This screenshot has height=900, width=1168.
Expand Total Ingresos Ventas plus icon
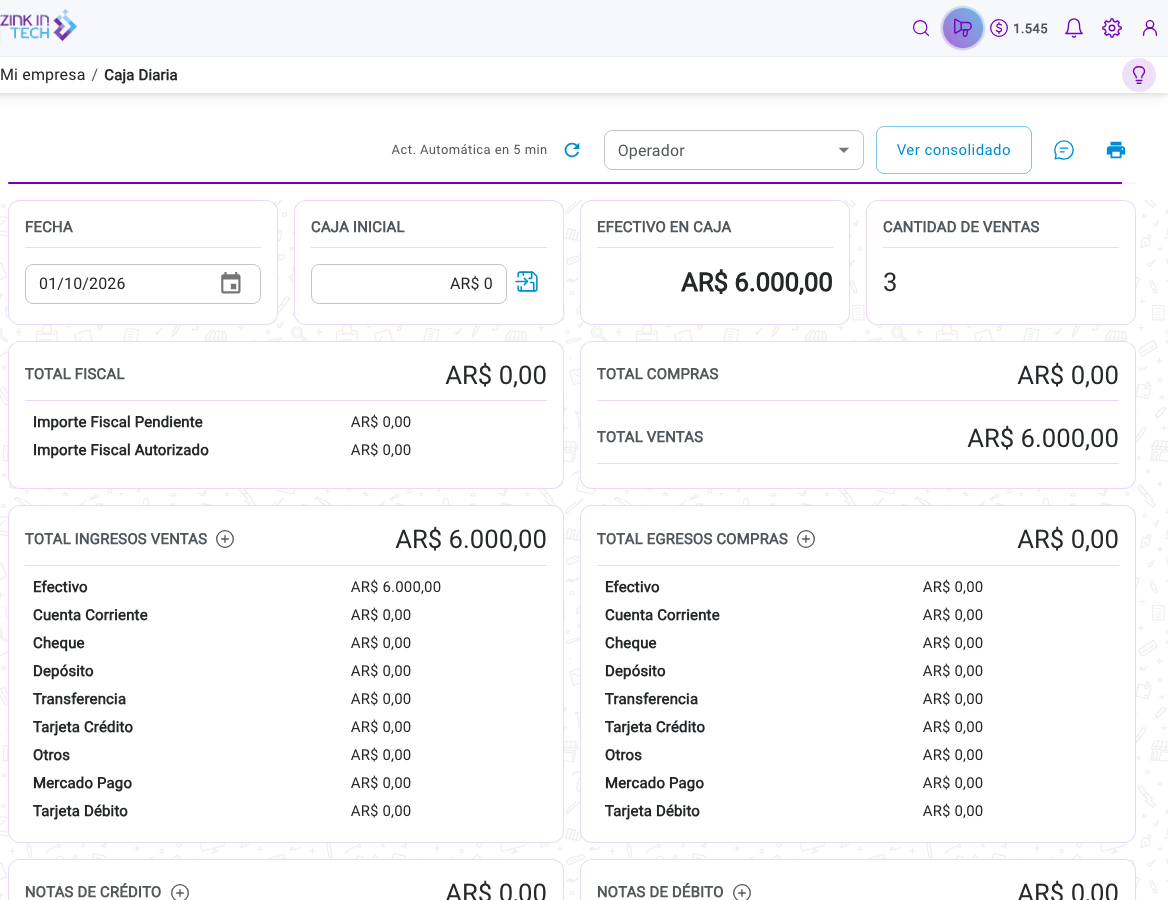pos(225,539)
